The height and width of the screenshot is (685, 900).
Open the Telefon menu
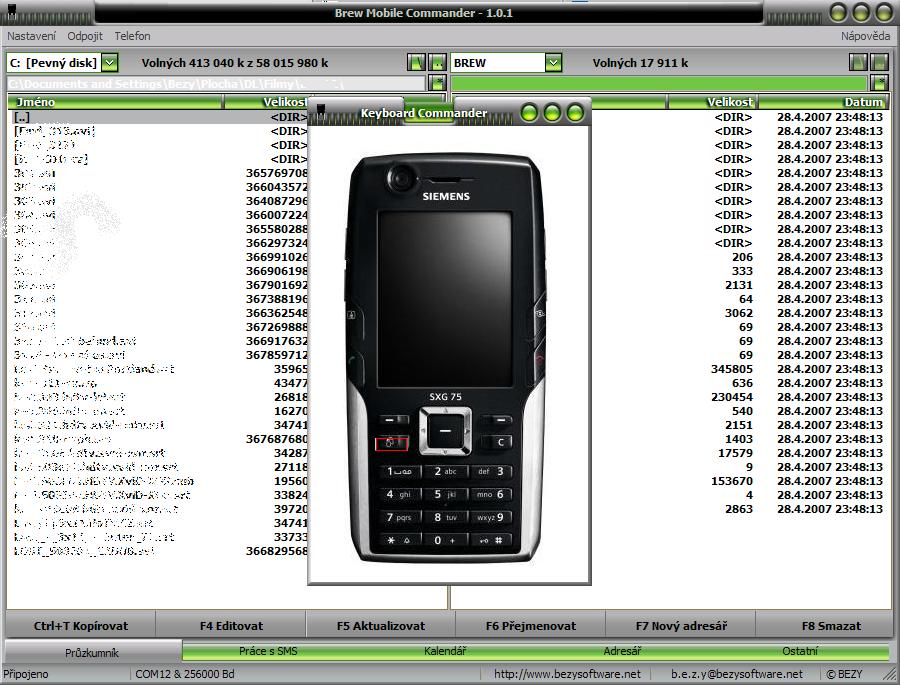tap(133, 36)
